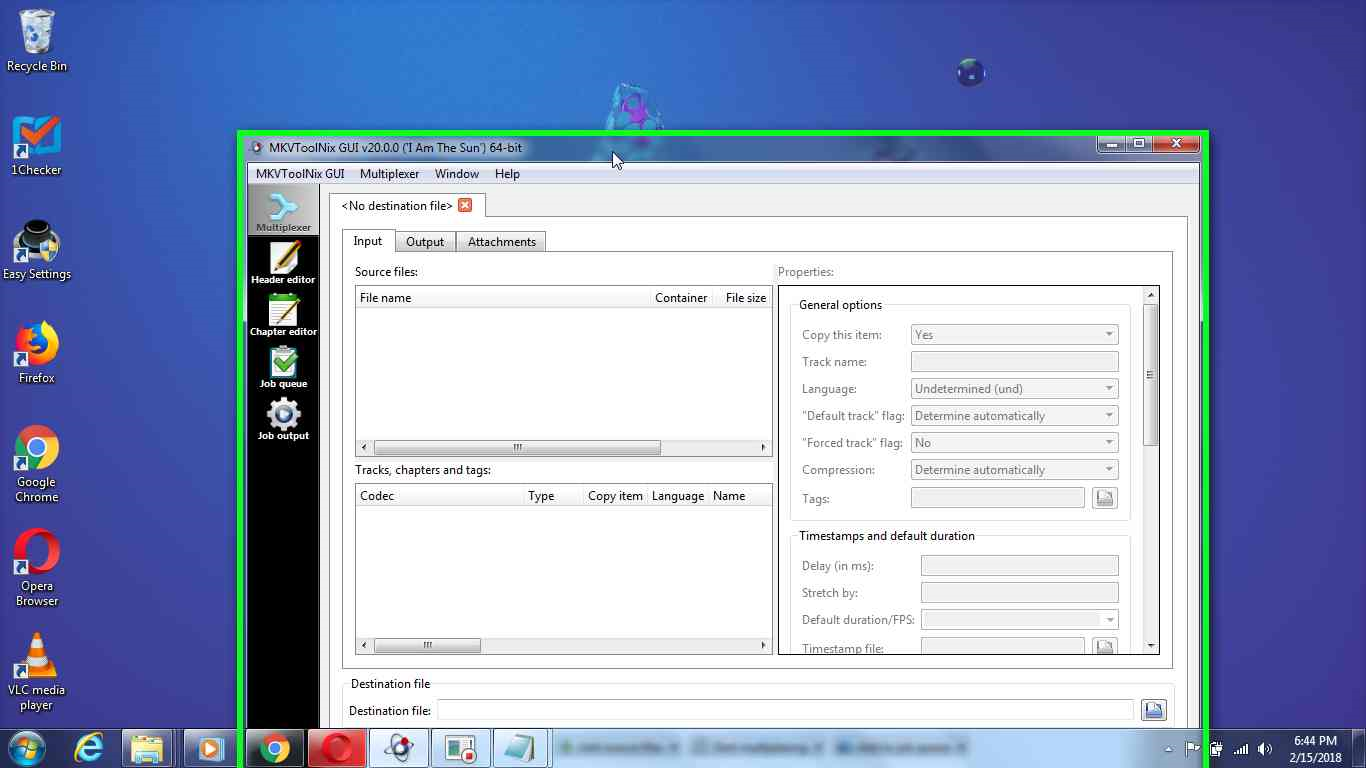The height and width of the screenshot is (768, 1366).
Task: Sort by Type column header
Action: pyautogui.click(x=553, y=496)
